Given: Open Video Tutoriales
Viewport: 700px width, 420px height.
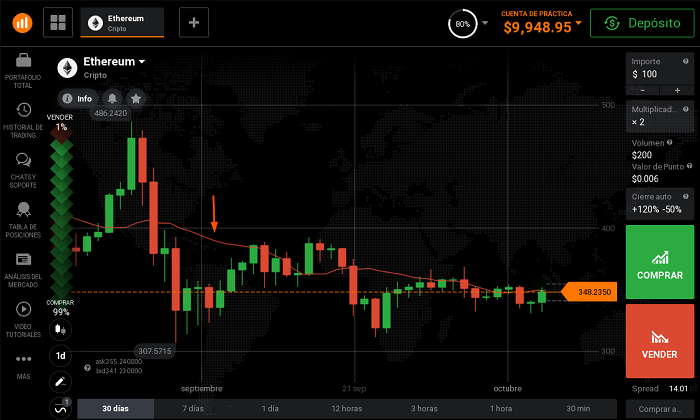Looking at the screenshot, I should click(23, 320).
